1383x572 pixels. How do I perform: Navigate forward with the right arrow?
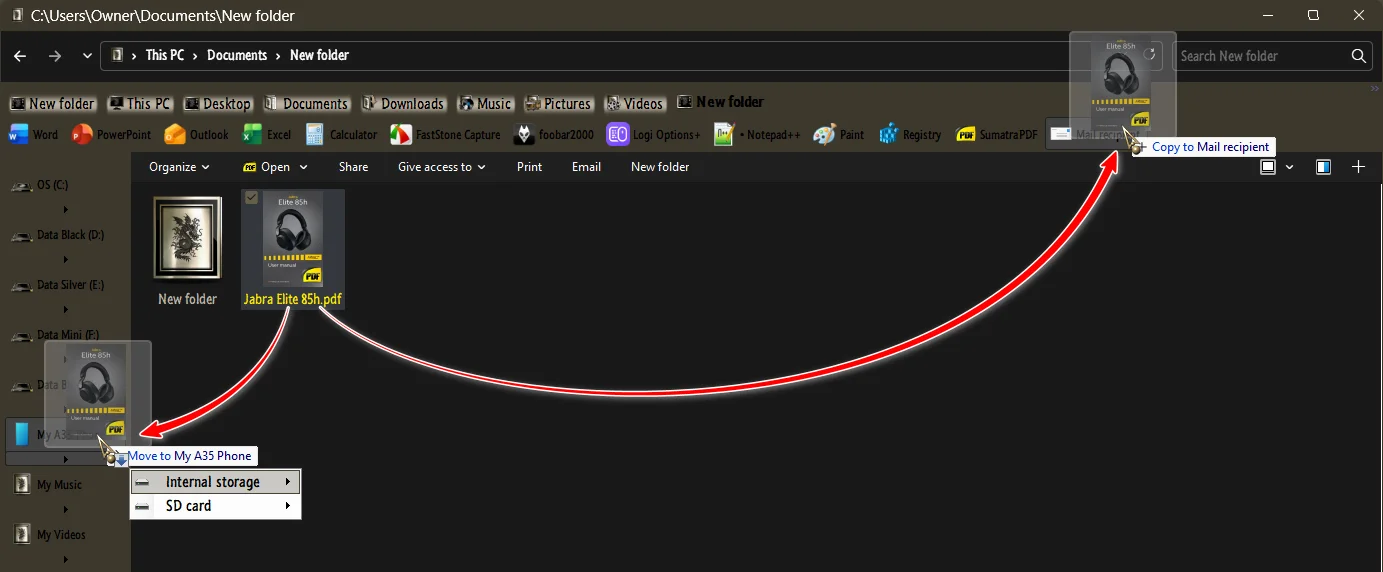55,56
